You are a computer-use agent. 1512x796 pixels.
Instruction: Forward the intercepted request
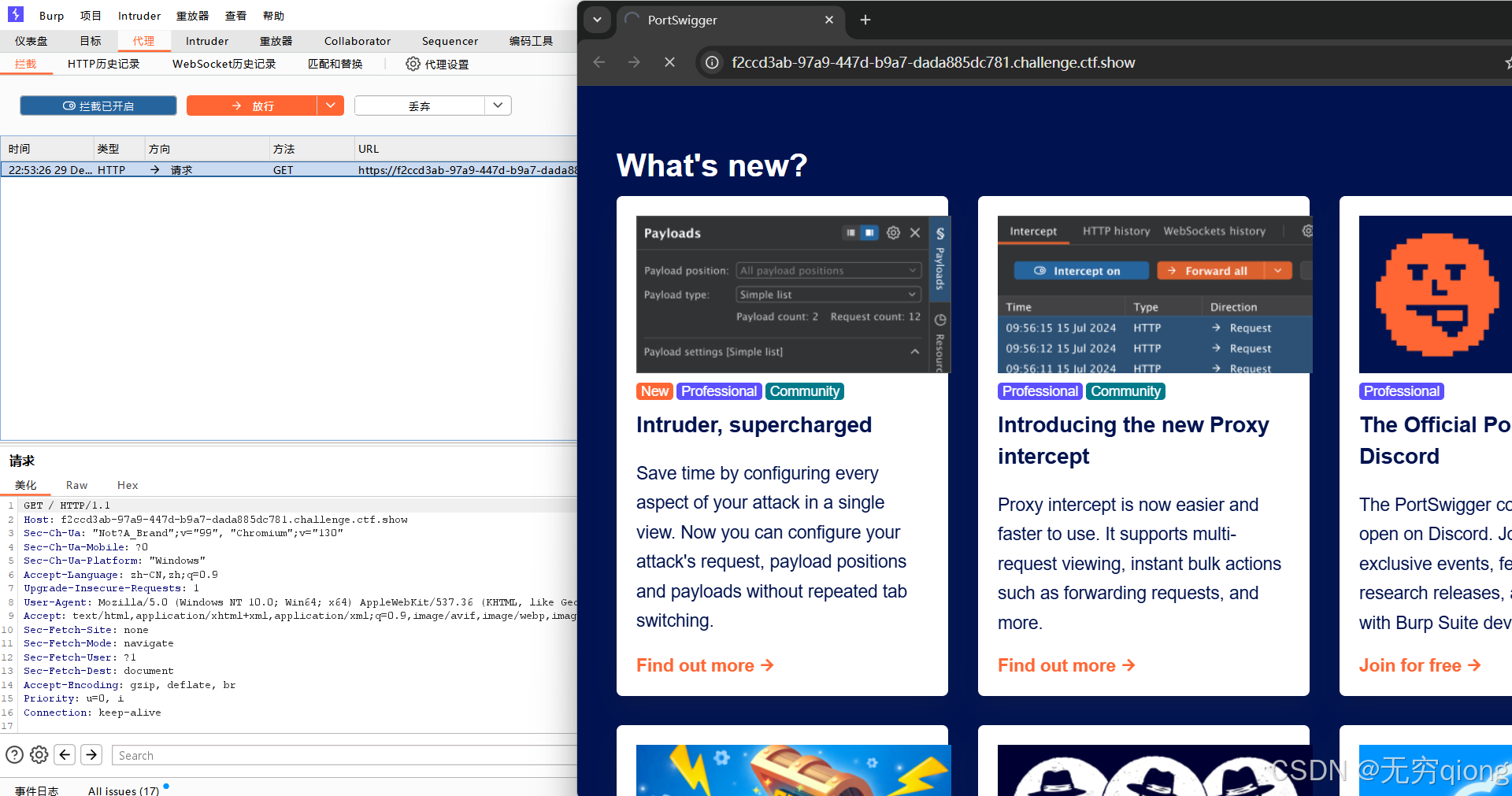tap(252, 106)
